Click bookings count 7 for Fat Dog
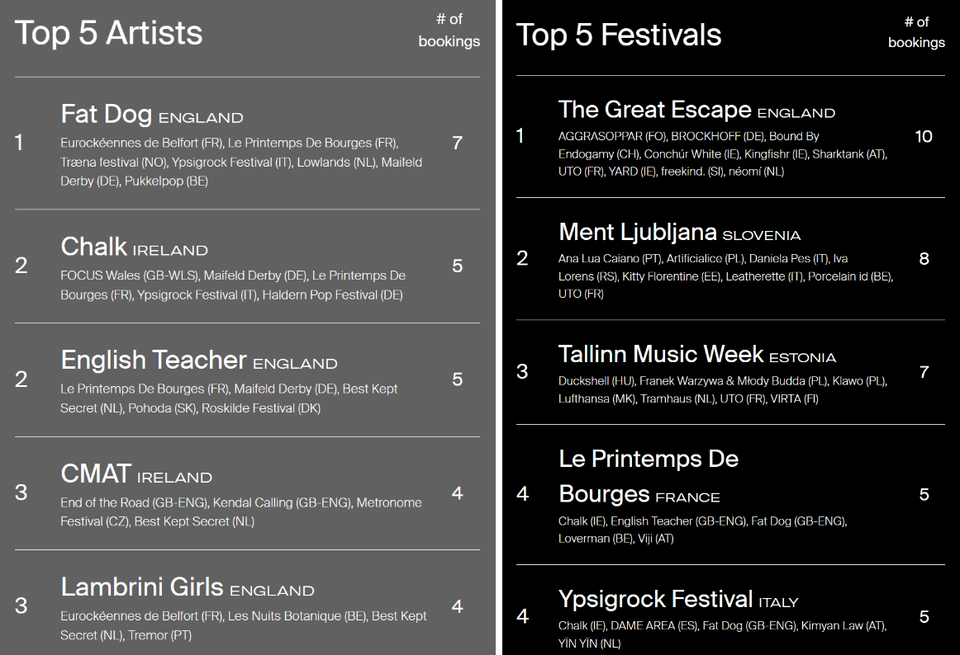 click(457, 143)
